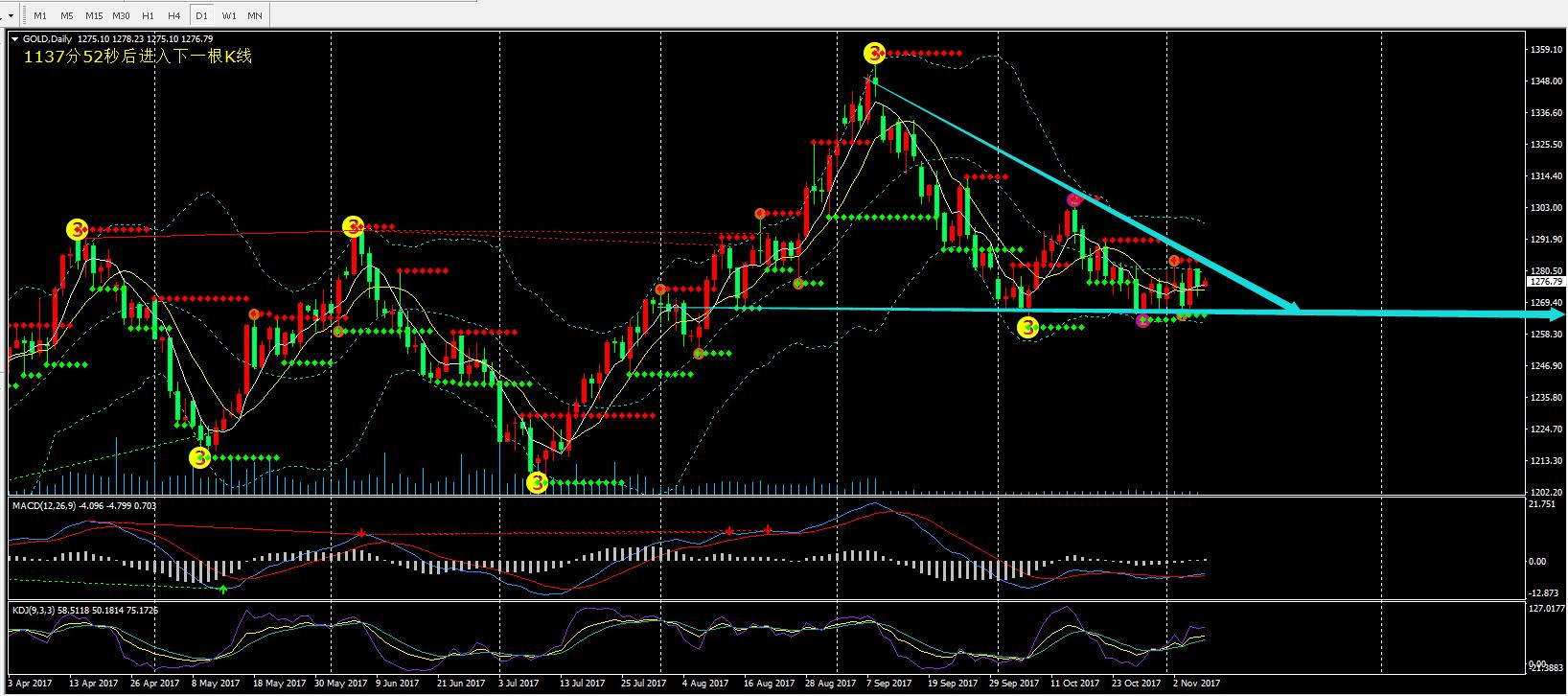
Task: Click the 1314.40 price axis label
Action: [x=1545, y=176]
